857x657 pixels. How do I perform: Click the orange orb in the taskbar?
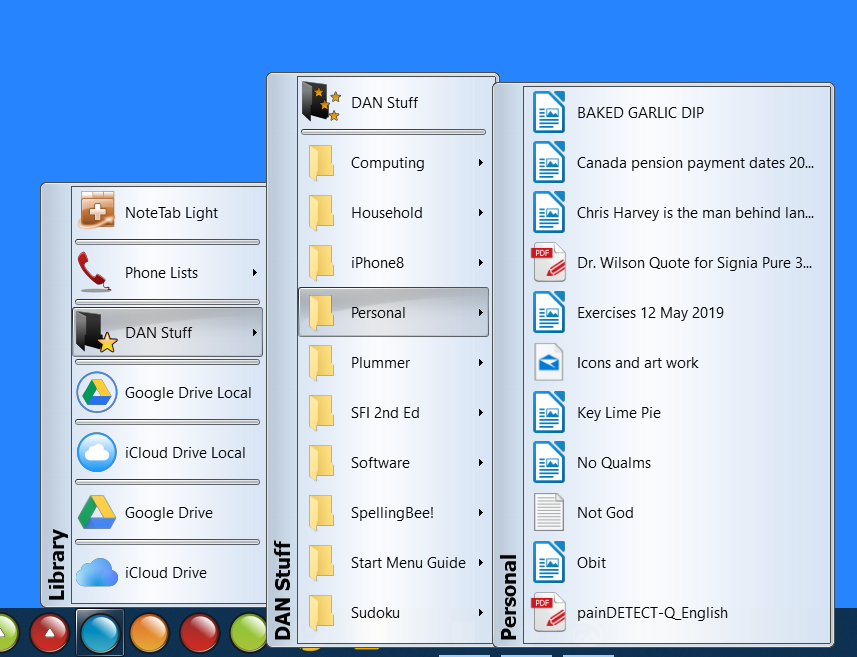[149, 632]
